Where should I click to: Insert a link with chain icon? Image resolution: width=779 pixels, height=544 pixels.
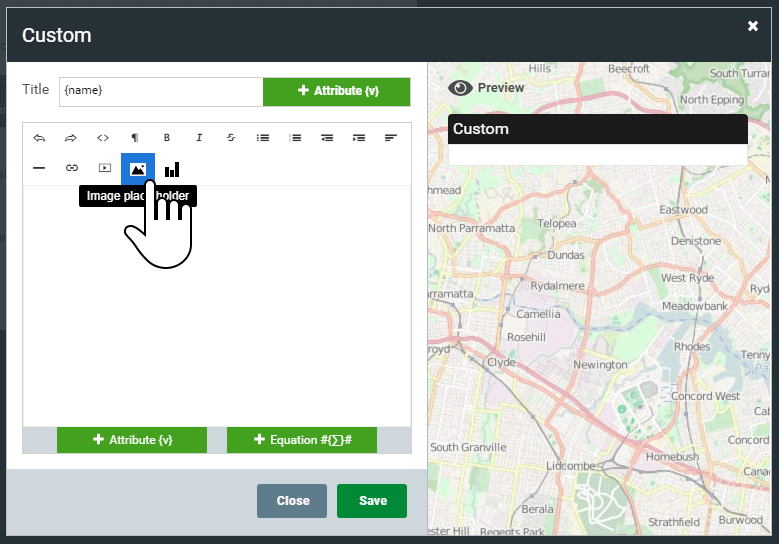click(x=71, y=169)
